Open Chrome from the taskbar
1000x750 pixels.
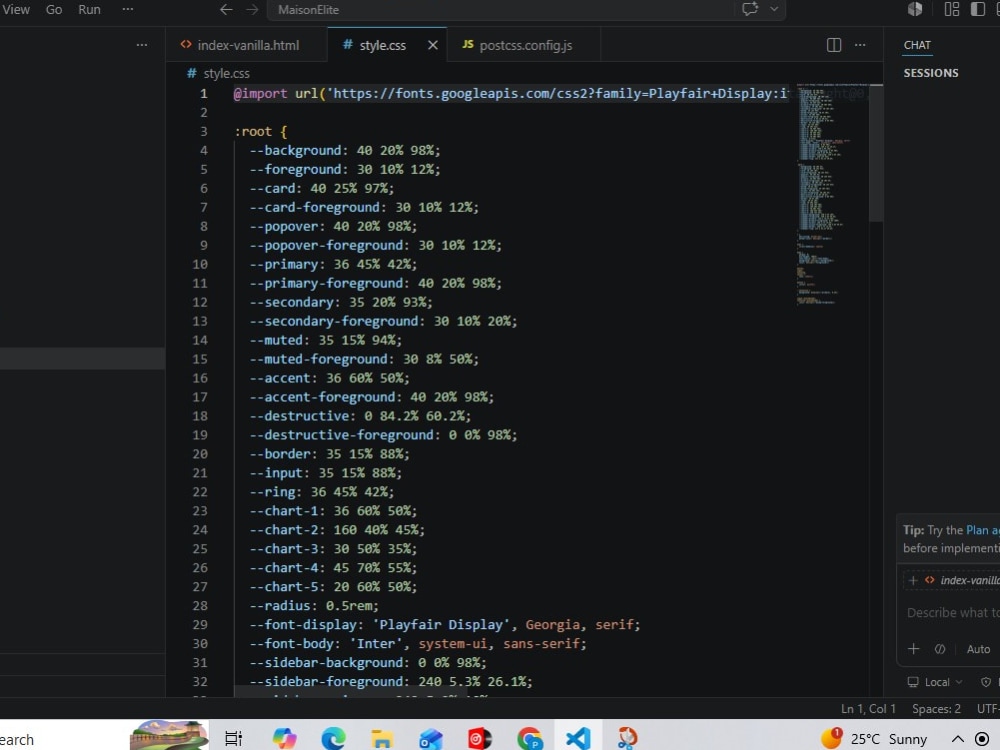(x=529, y=739)
